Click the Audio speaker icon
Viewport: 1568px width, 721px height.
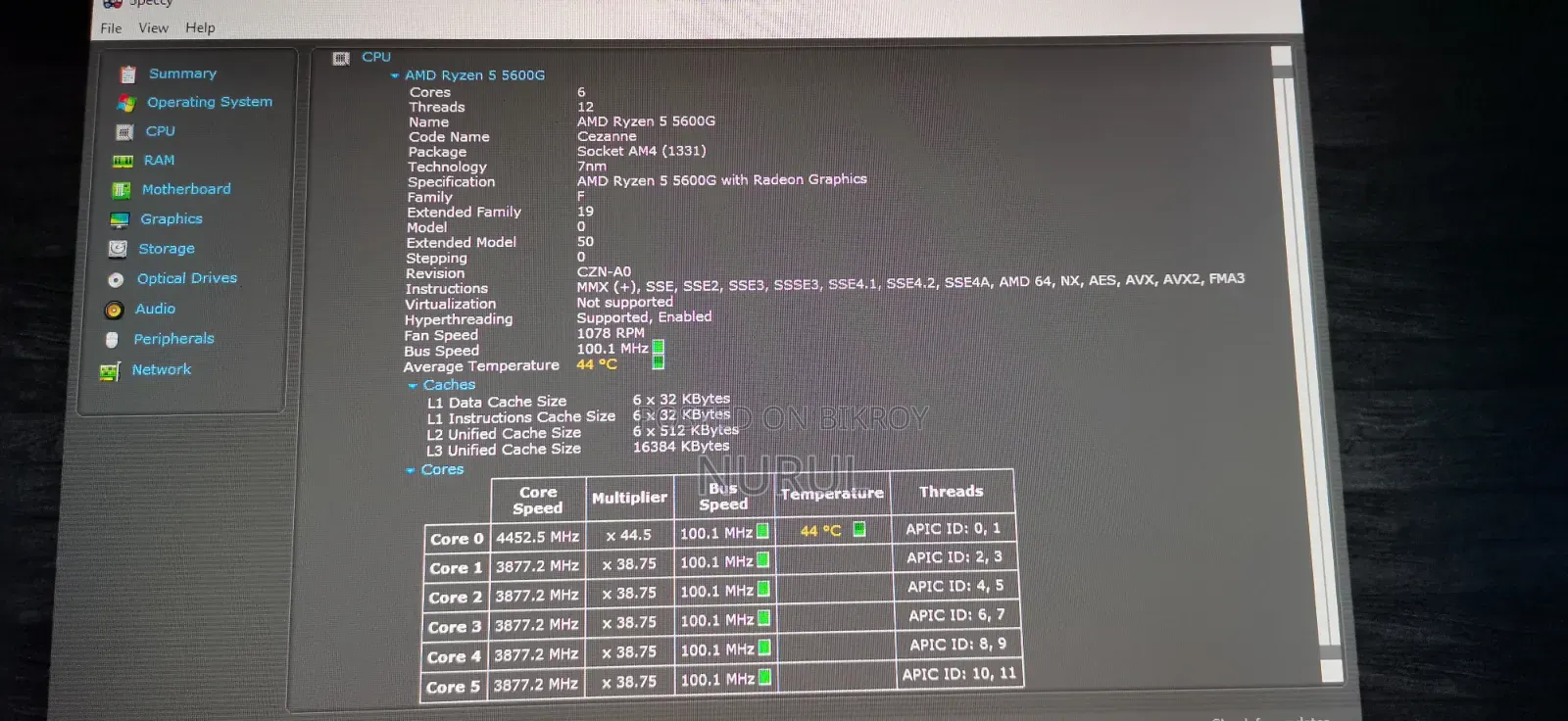point(114,310)
